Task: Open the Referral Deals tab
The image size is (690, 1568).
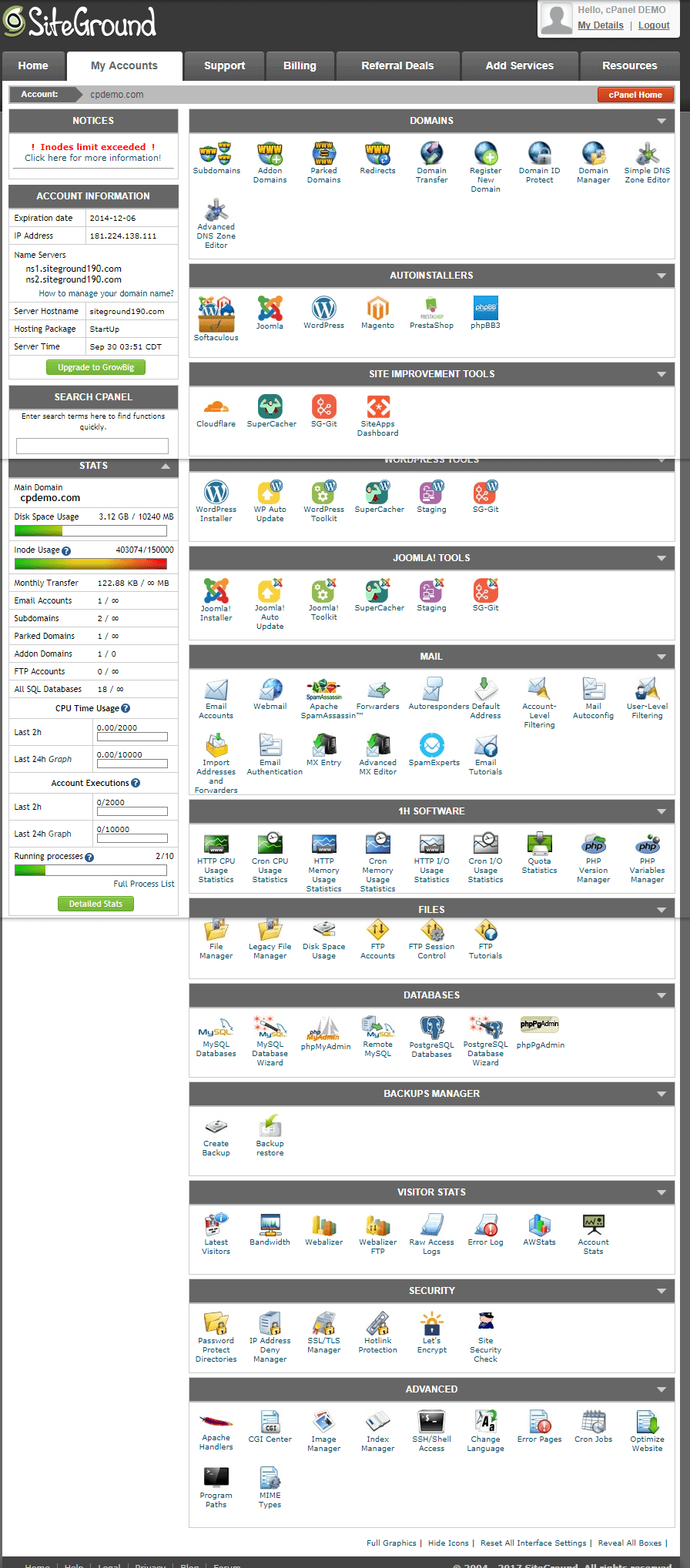Action: pos(397,66)
